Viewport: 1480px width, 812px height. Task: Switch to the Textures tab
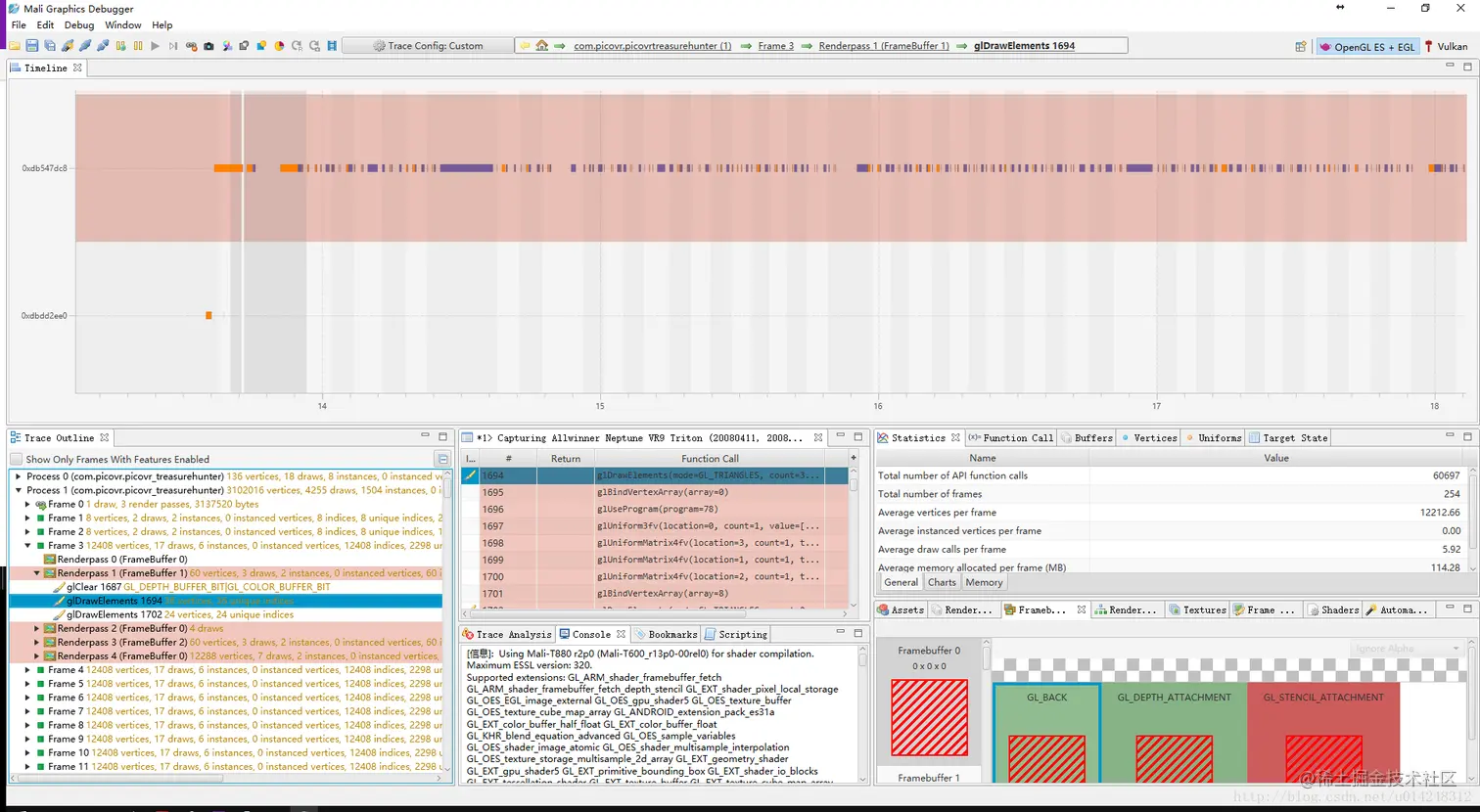click(x=1198, y=609)
